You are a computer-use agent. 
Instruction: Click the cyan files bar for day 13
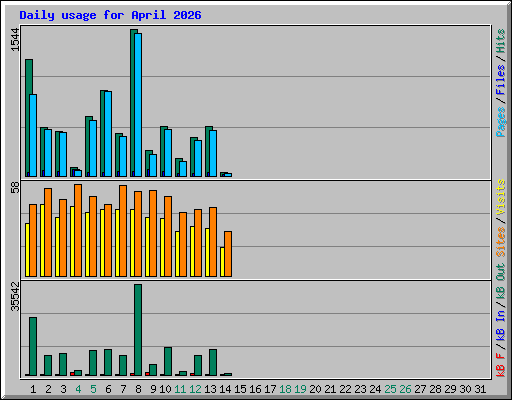coord(213,153)
